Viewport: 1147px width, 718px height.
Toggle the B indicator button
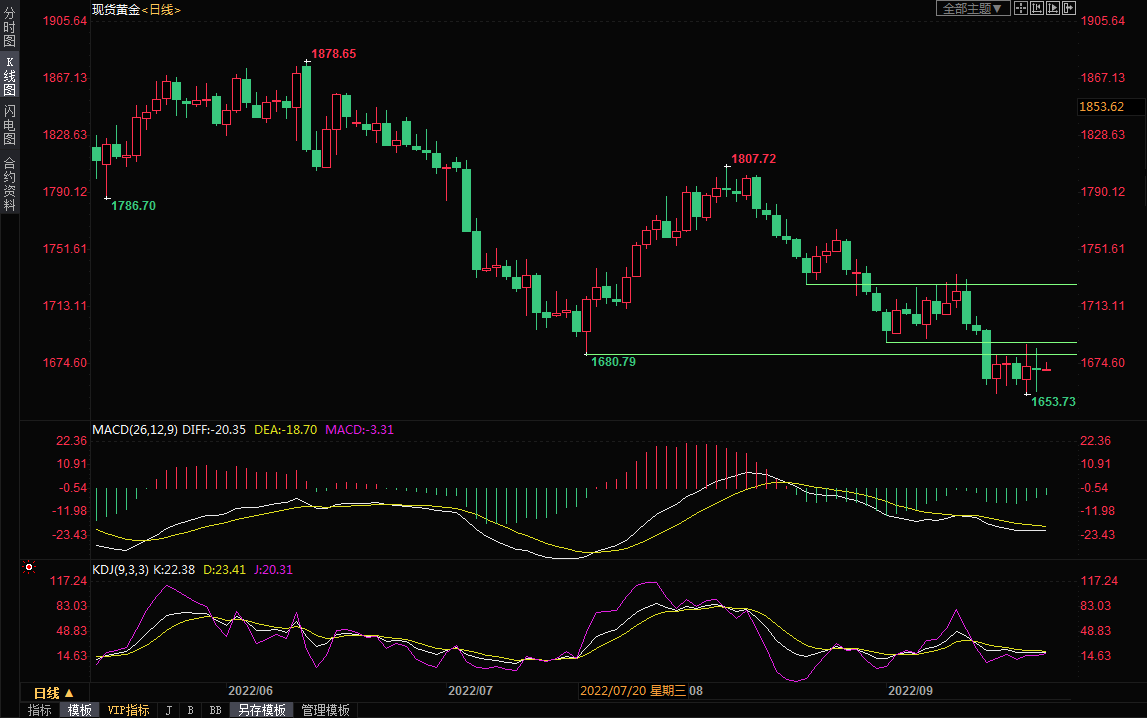tap(190, 710)
